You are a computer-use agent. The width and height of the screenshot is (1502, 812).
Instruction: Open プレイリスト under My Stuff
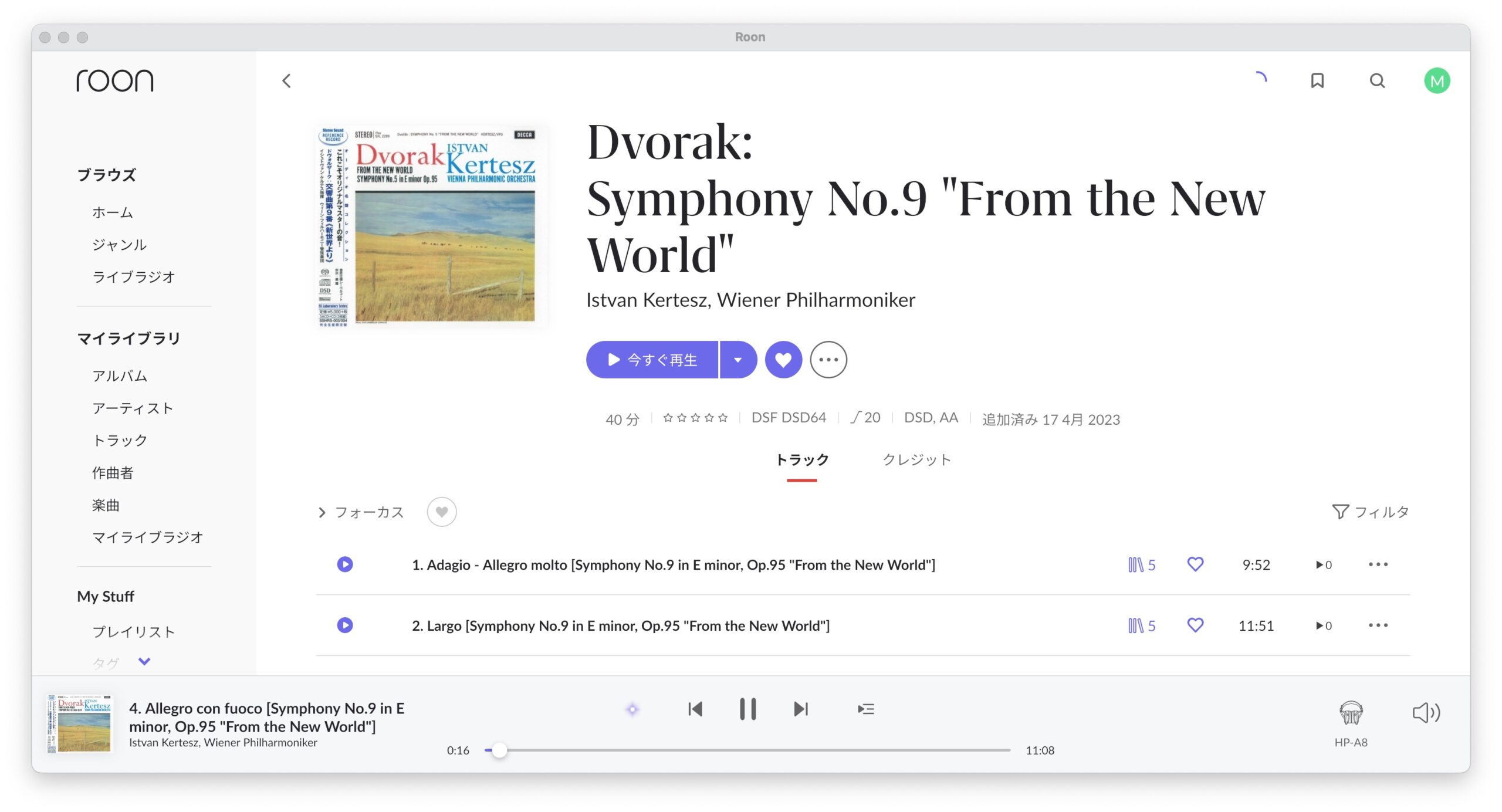[134, 632]
